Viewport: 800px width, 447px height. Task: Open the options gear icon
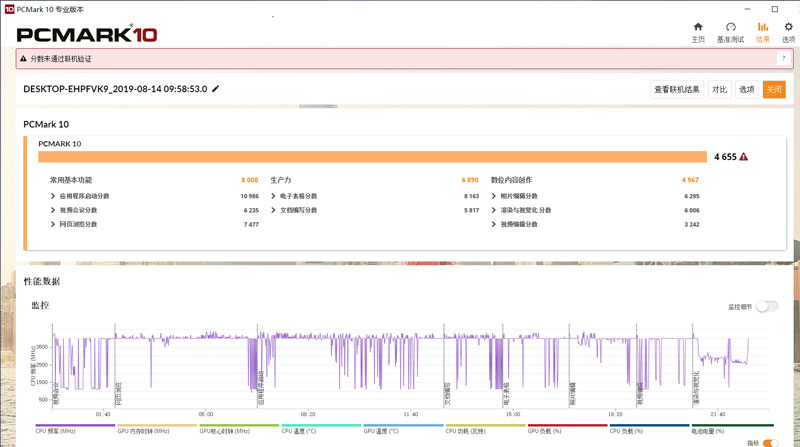tap(788, 27)
